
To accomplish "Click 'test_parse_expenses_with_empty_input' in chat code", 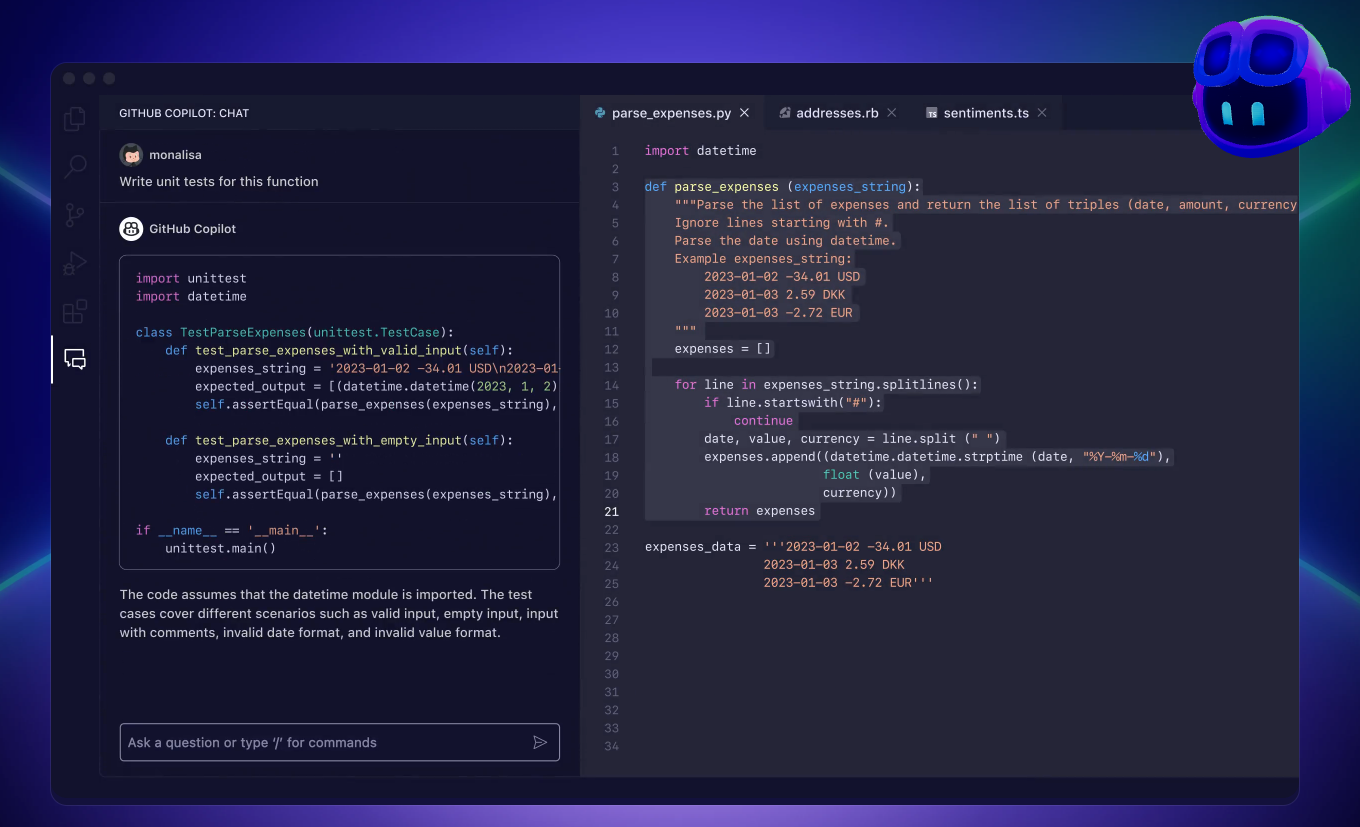I will pyautogui.click(x=328, y=440).
